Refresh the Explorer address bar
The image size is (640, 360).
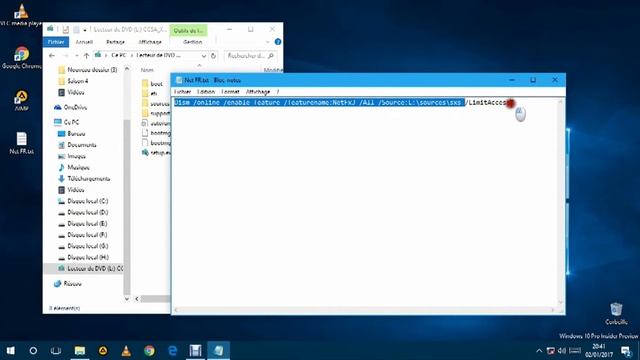[x=213, y=56]
